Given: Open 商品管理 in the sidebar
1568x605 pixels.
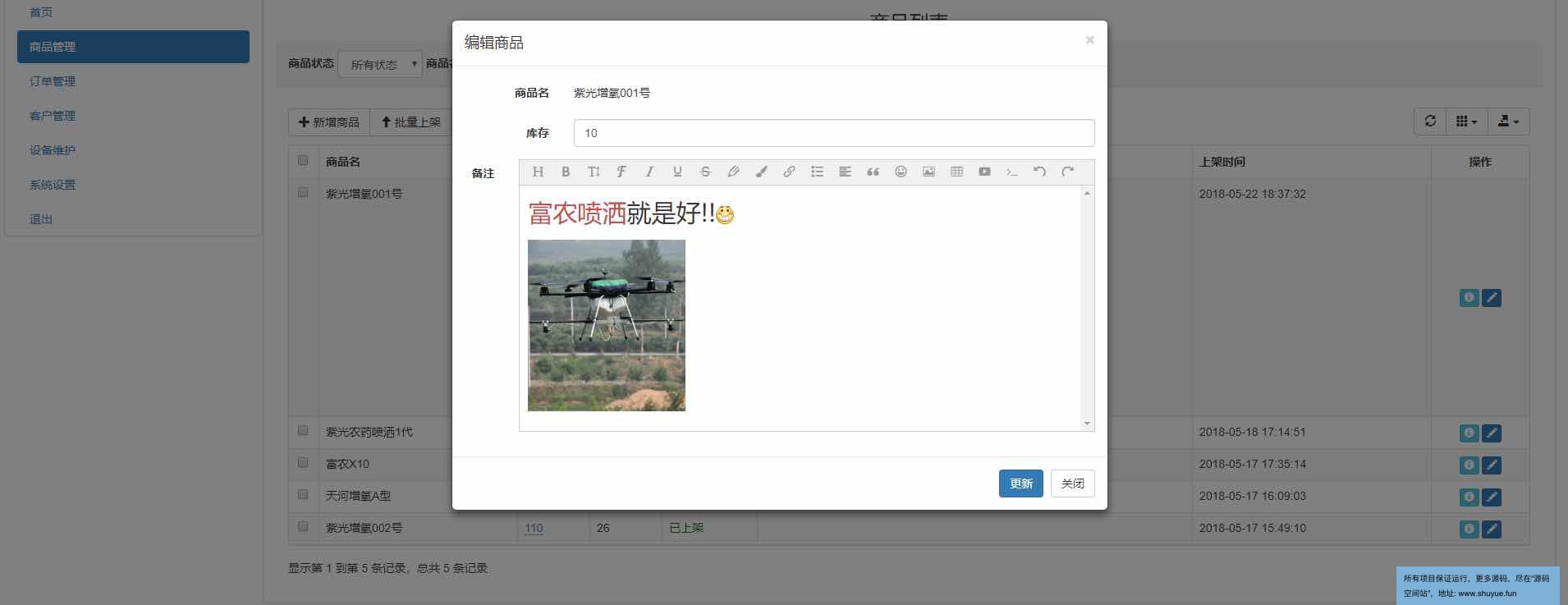Looking at the screenshot, I should 133,47.
